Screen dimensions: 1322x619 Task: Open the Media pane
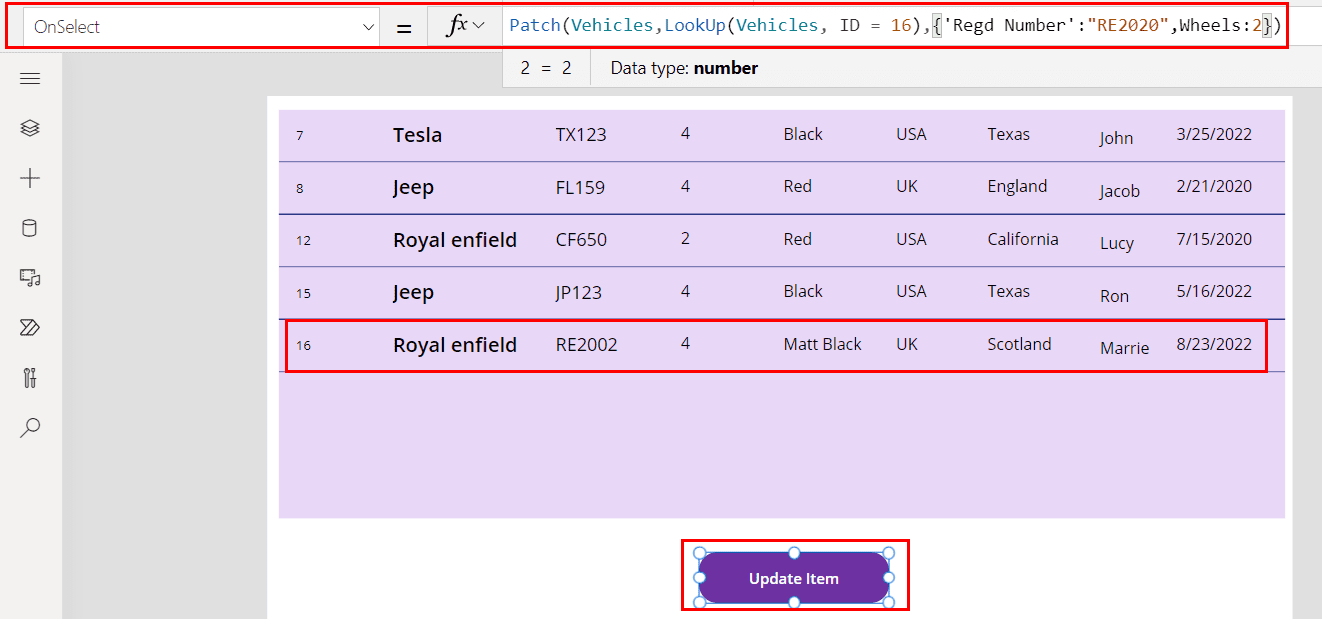[30, 278]
